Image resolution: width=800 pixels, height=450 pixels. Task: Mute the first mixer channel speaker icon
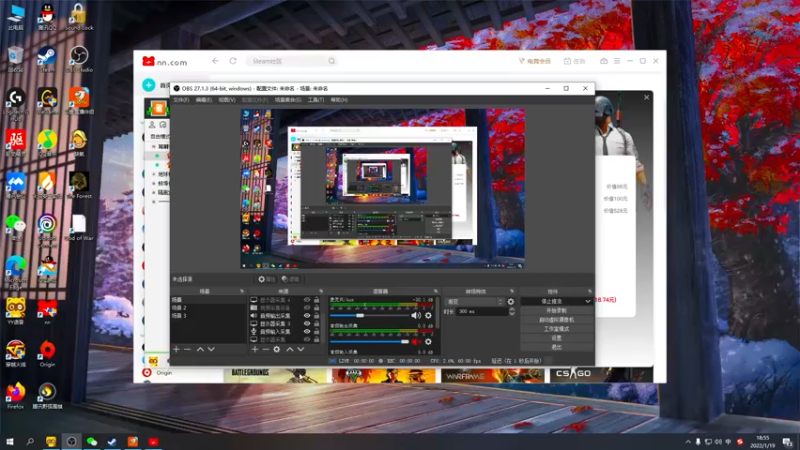coord(416,316)
